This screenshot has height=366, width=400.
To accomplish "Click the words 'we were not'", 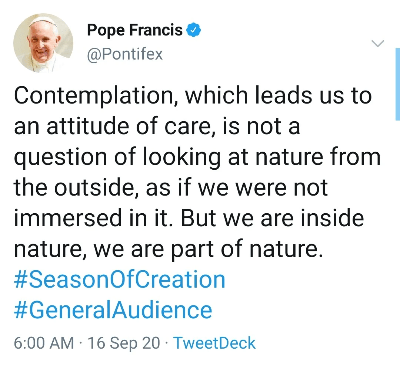I will (x=263, y=188).
